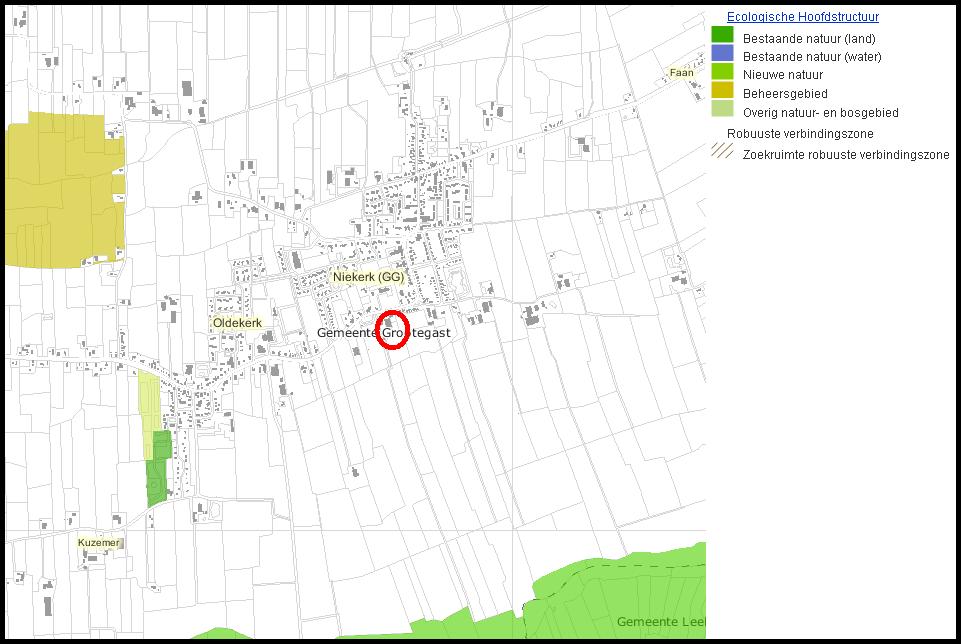The height and width of the screenshot is (644, 961).
Task: Click the 'Bestaande natuur (water)' legend text
Action: point(812,57)
